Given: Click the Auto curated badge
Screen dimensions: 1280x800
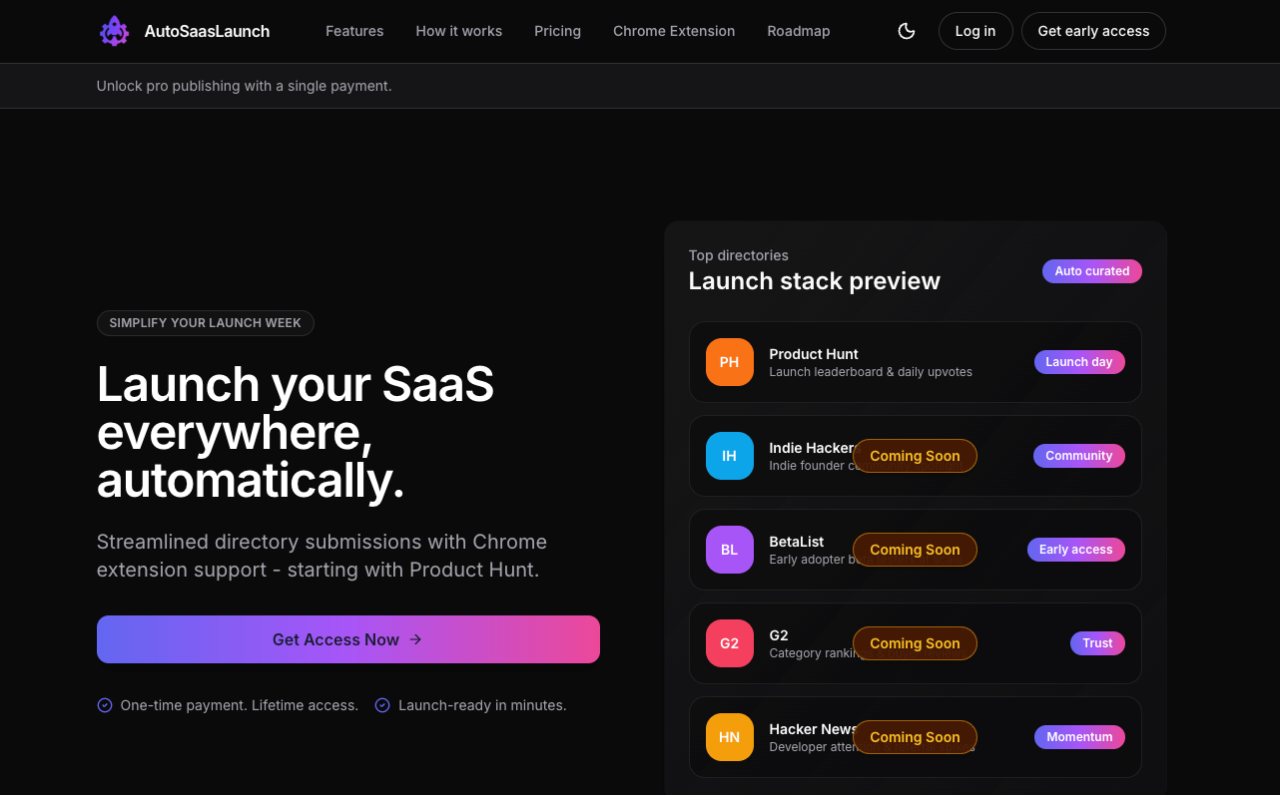Looking at the screenshot, I should coord(1092,271).
